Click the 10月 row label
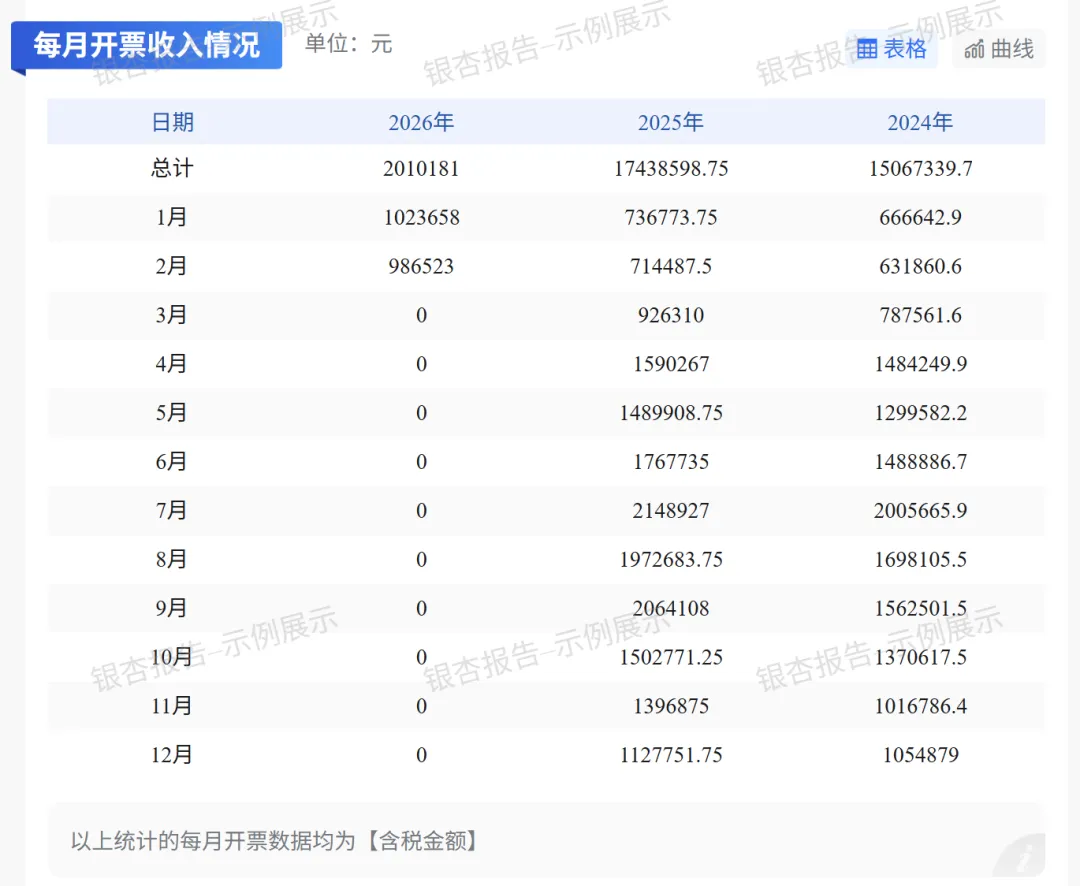The image size is (1080, 886). click(x=172, y=657)
